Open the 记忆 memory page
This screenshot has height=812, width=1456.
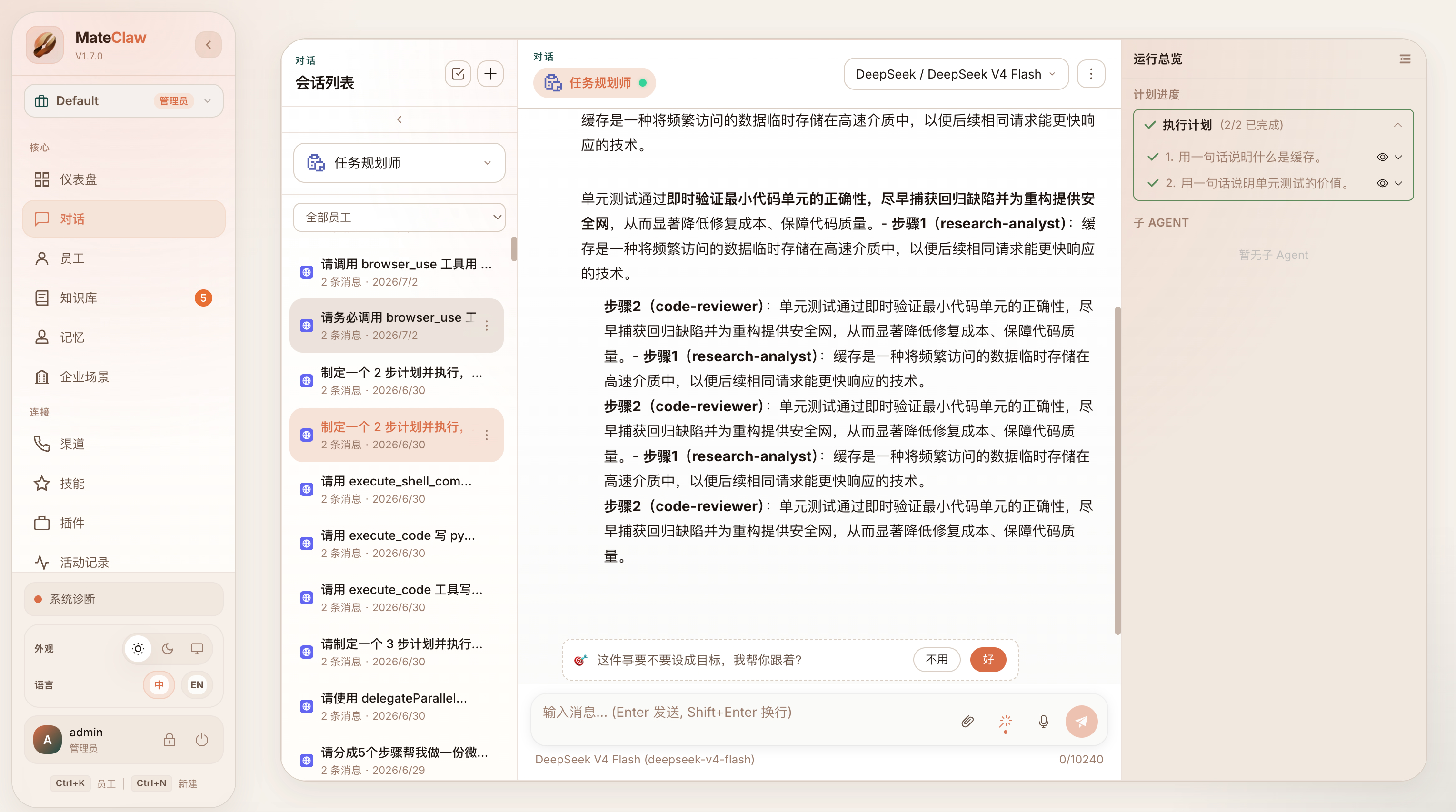123,337
